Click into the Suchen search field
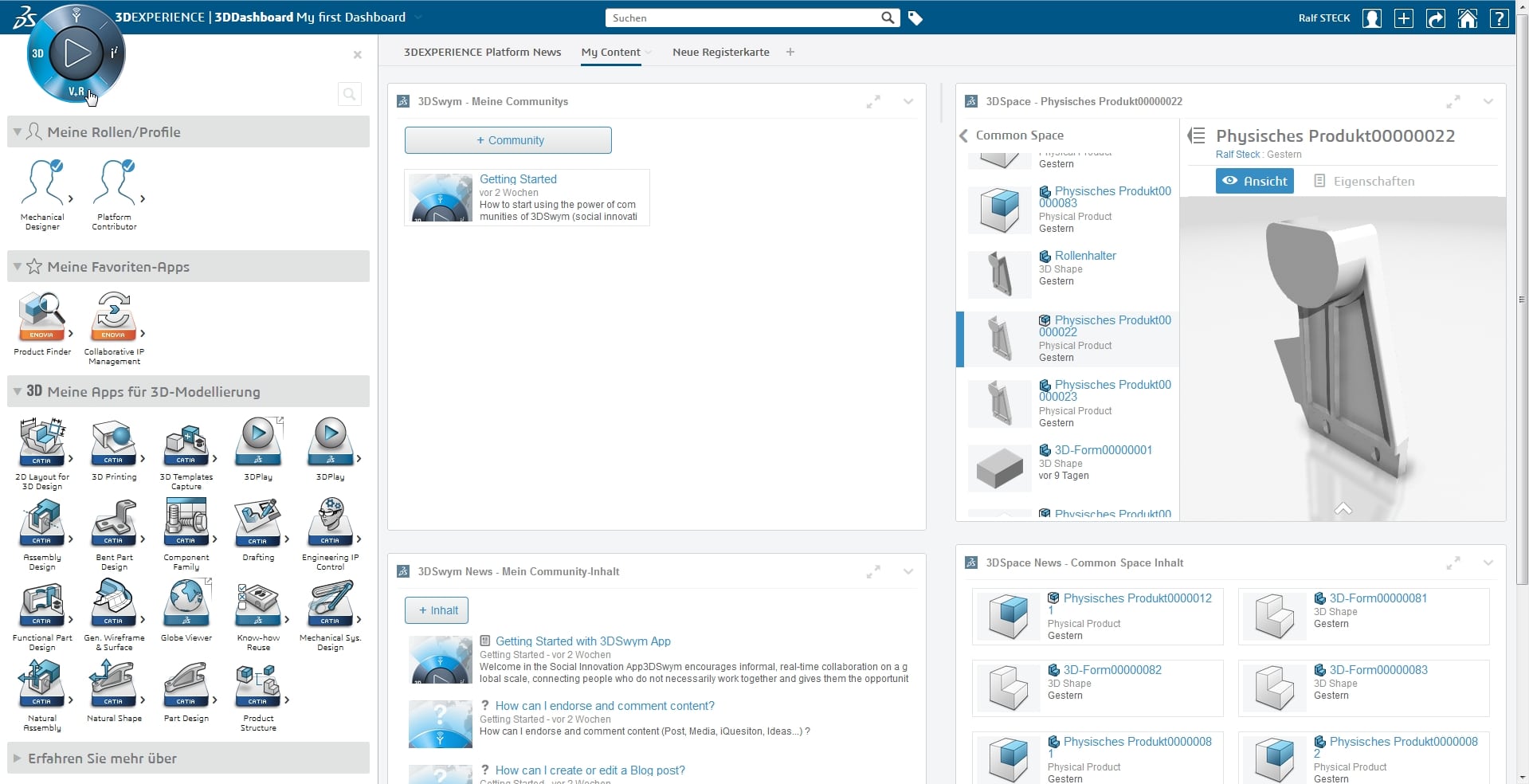This screenshot has width=1529, height=784. pyautogui.click(x=743, y=18)
